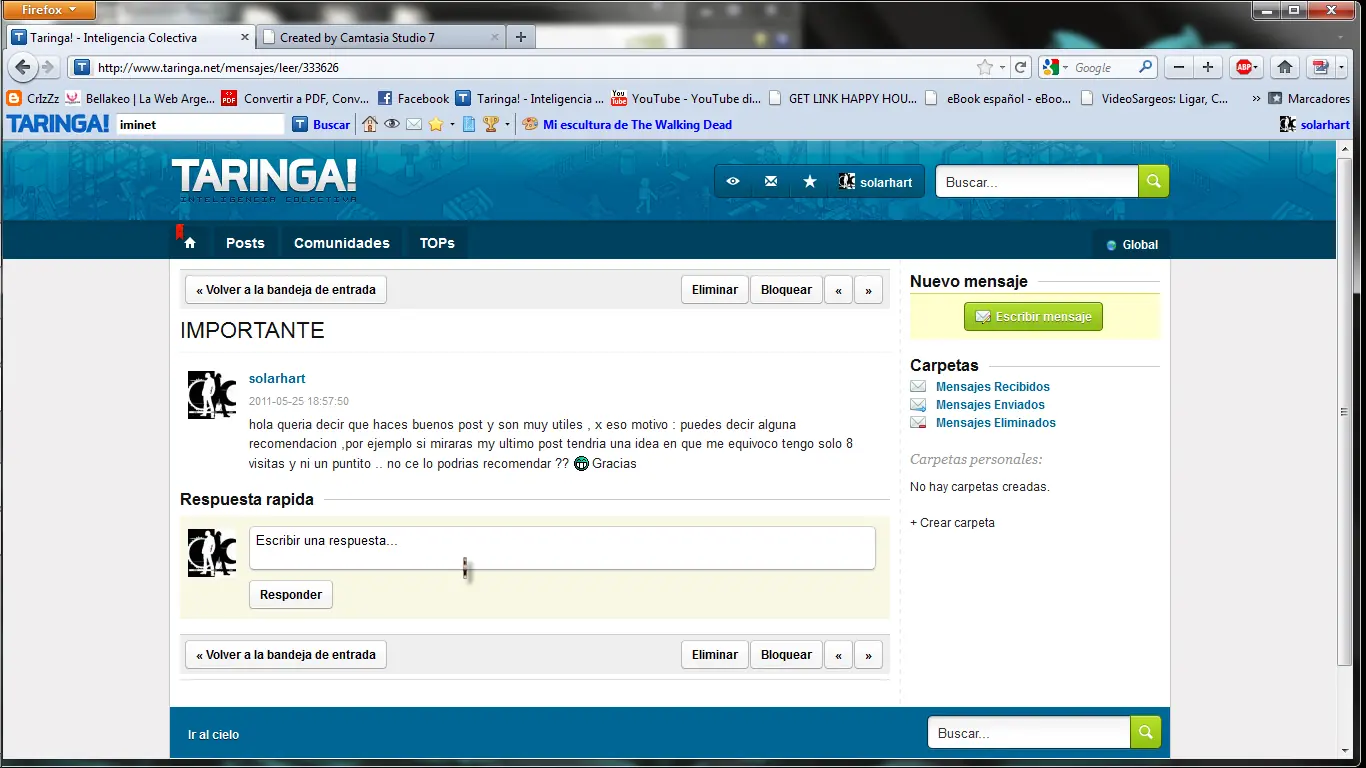The width and height of the screenshot is (1366, 768).
Task: Click the browser forward arrow
Action: 48,67
